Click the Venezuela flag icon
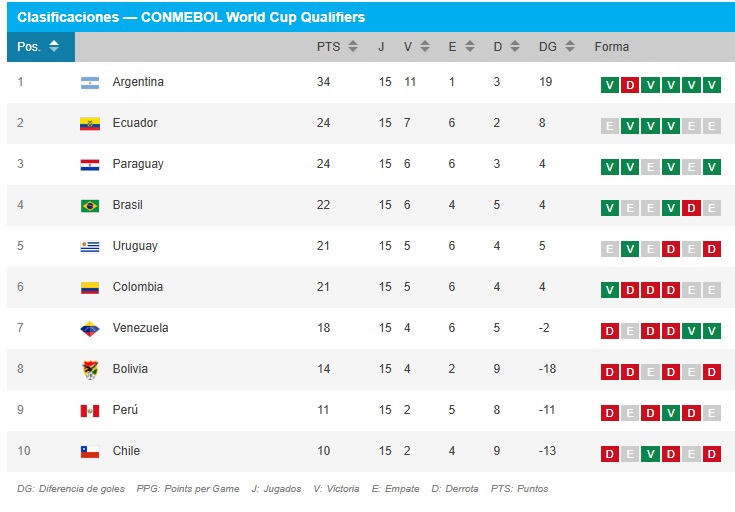Image resolution: width=735 pixels, height=512 pixels. 90,329
